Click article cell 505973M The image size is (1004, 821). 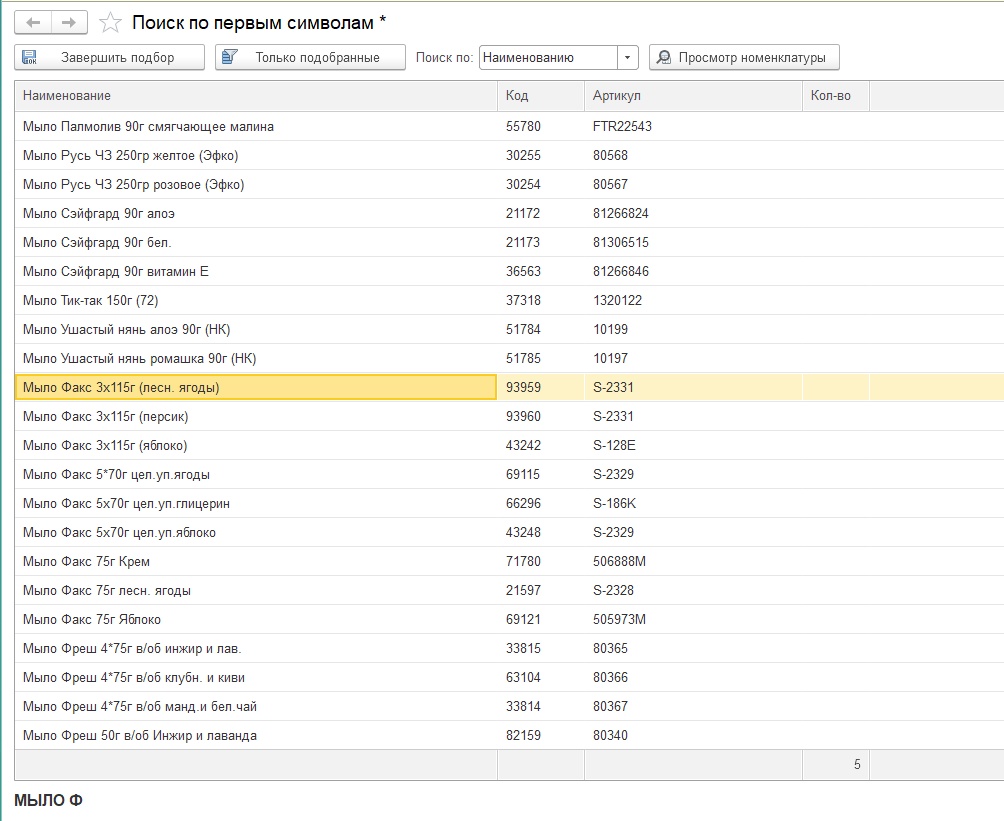pyautogui.click(x=693, y=619)
